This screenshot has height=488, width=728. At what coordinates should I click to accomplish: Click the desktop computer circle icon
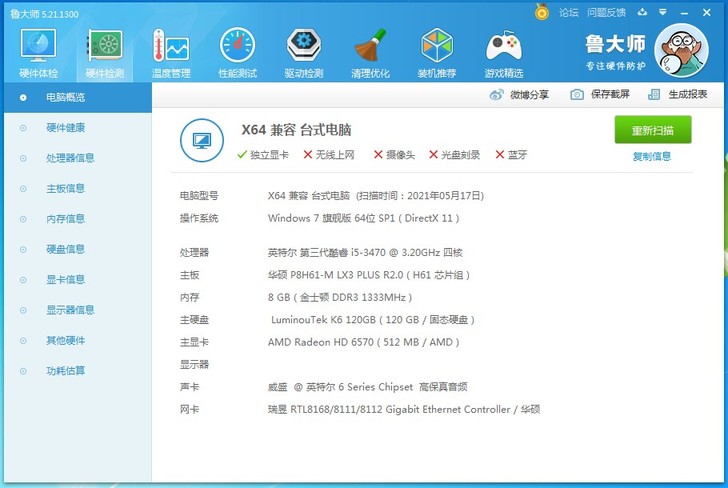(x=202, y=140)
